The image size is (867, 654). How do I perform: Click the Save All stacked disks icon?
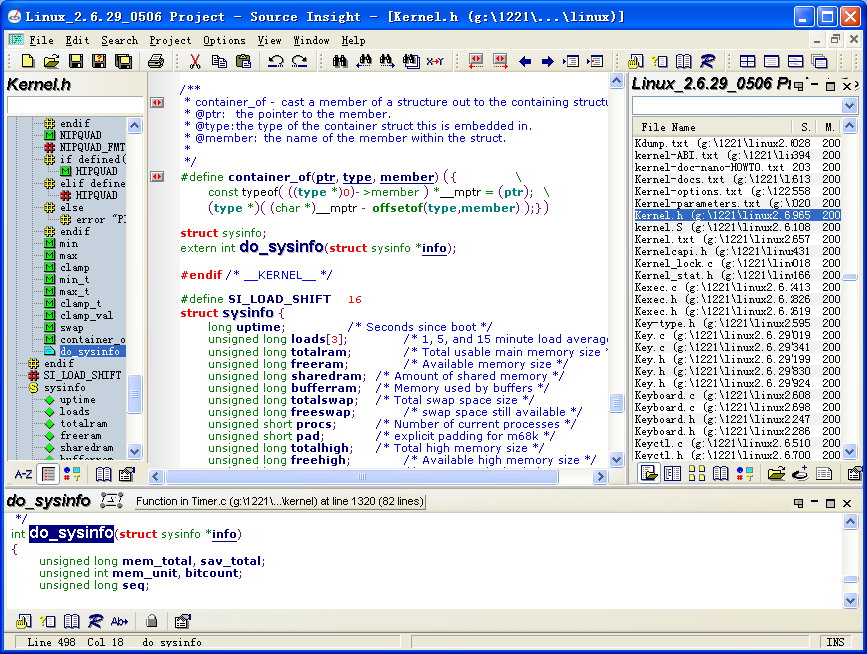click(123, 61)
